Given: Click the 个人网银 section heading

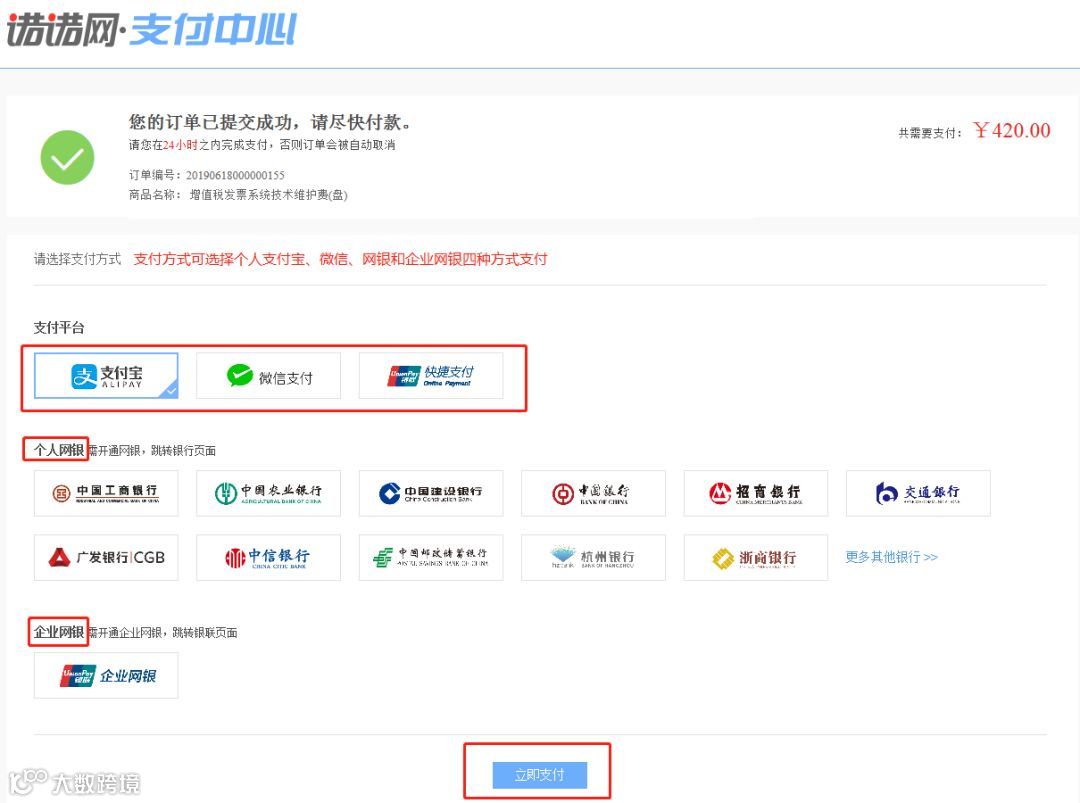Looking at the screenshot, I should pyautogui.click(x=59, y=450).
